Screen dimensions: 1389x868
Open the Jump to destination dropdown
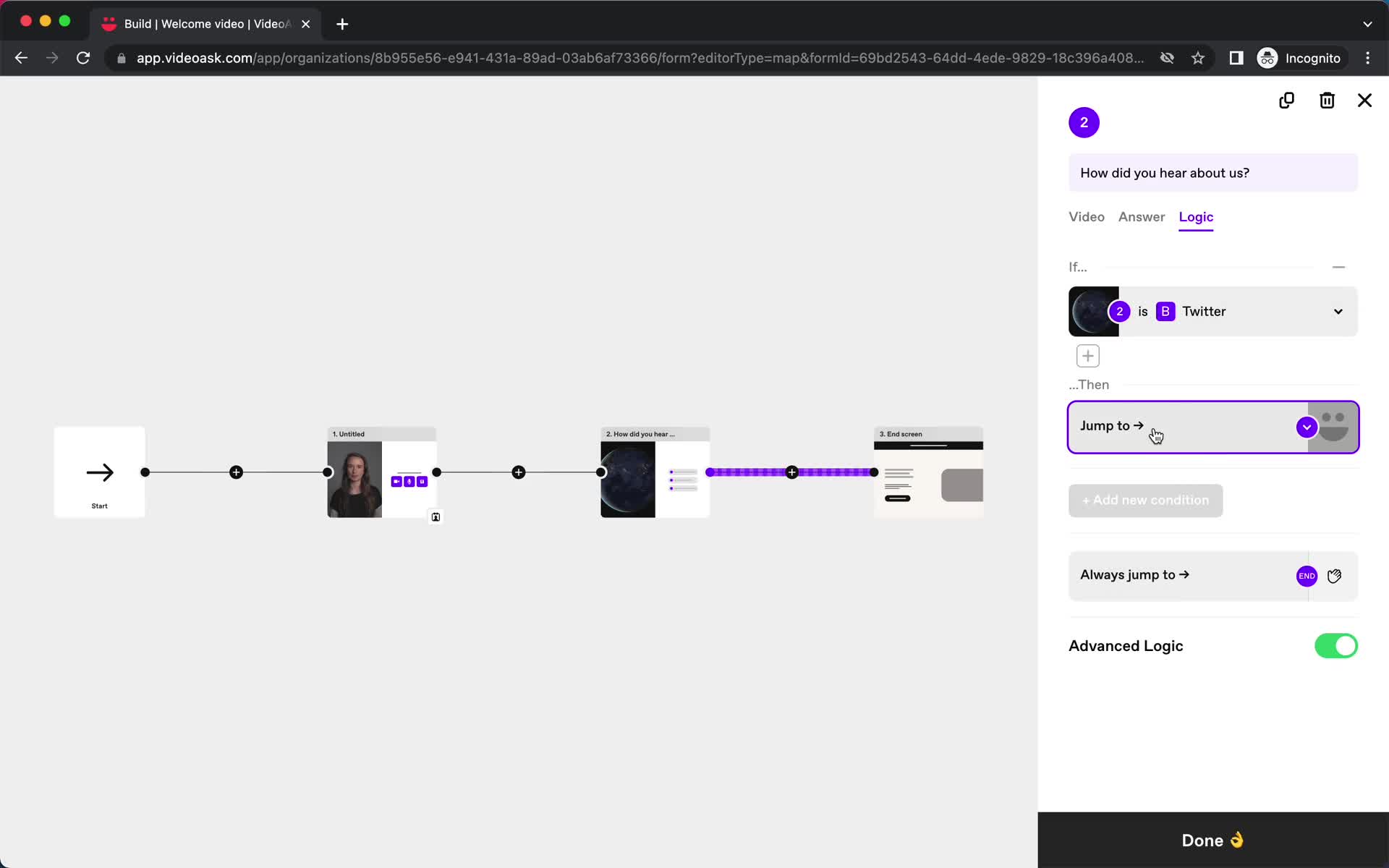pos(1306,426)
